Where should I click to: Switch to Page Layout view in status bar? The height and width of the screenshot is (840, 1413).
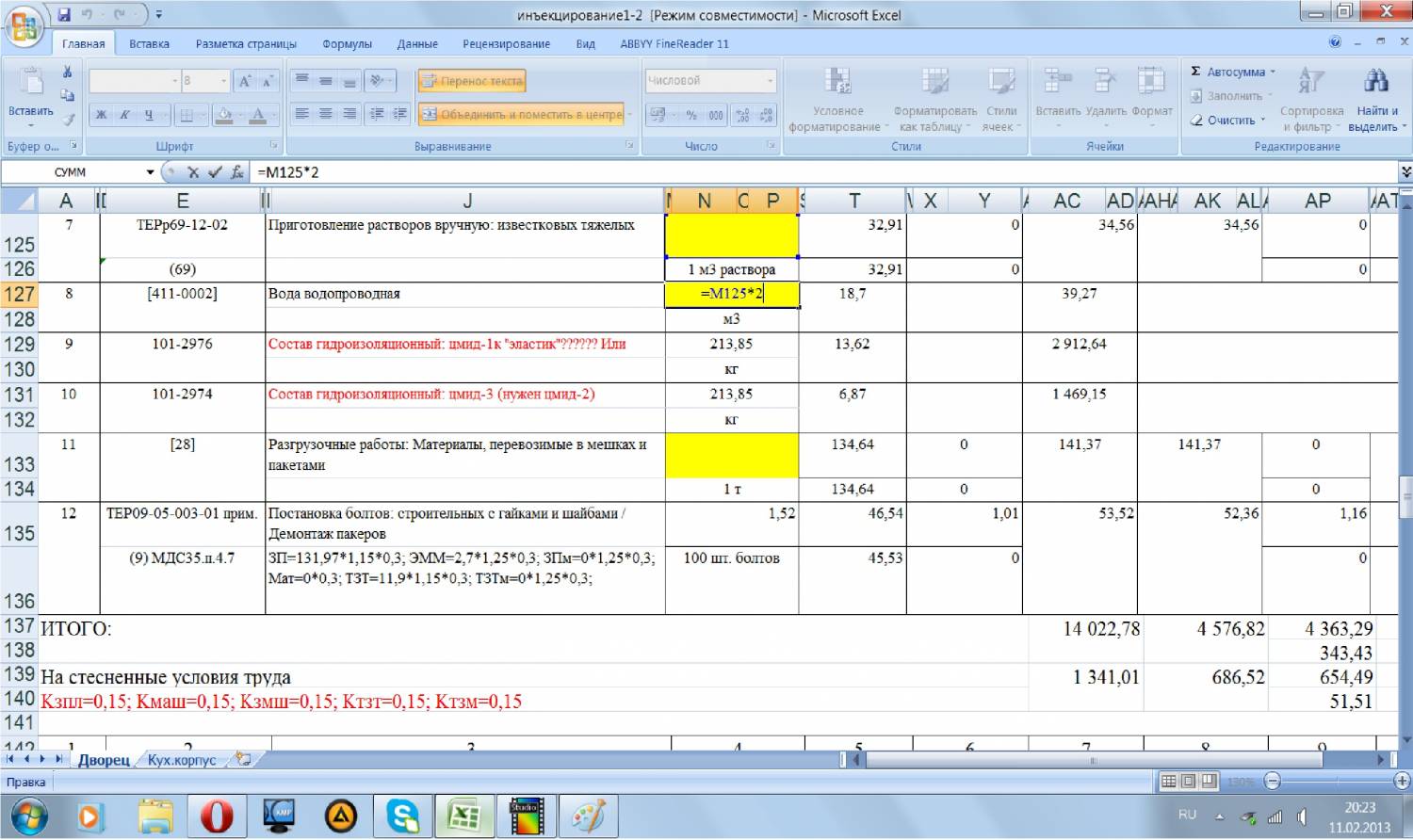[1189, 782]
